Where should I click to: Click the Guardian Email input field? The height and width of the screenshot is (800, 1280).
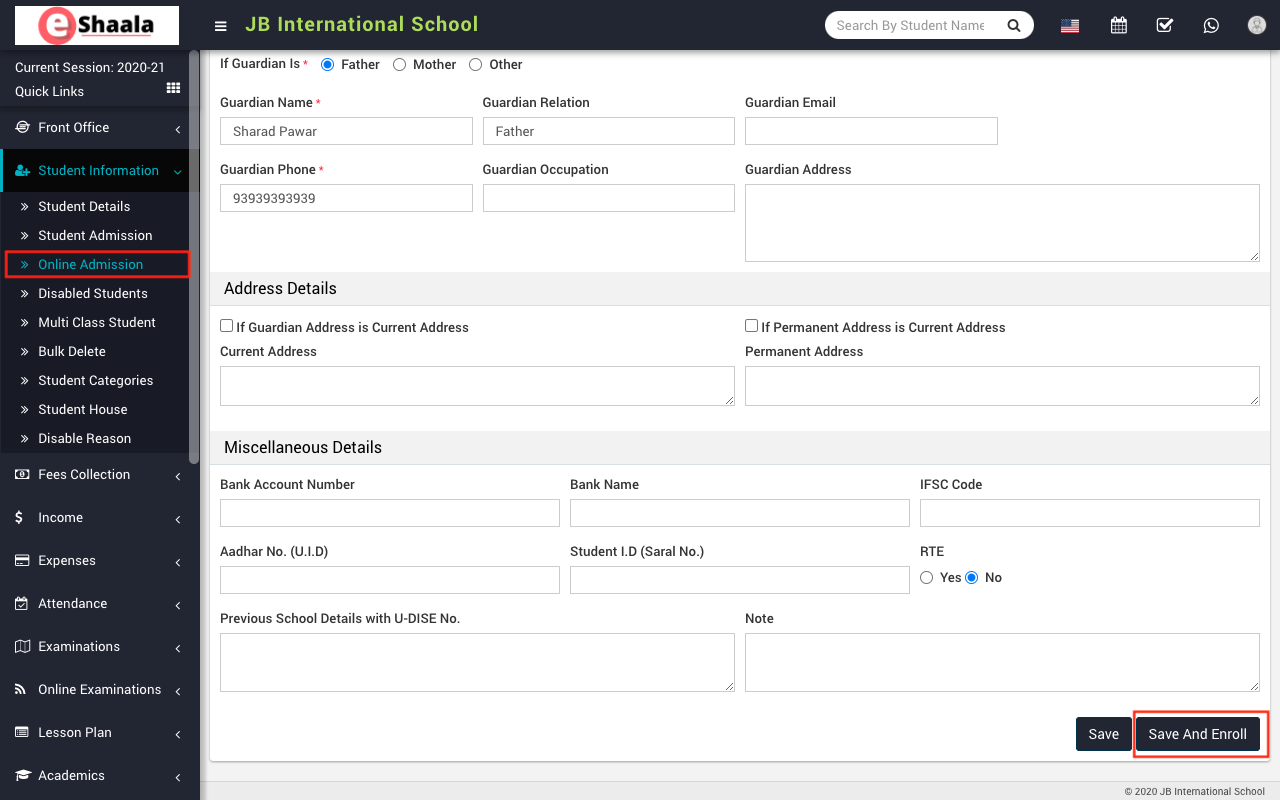pyautogui.click(x=871, y=131)
